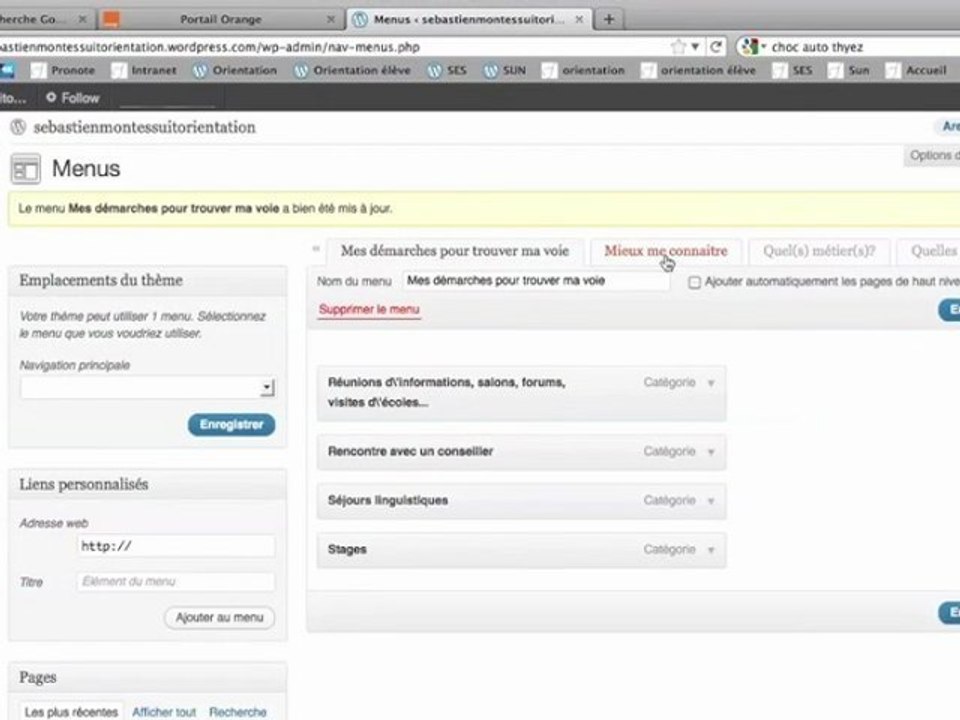960x720 pixels.
Task: Switch to Mes démarches pour trouver ma voie tab
Action: click(x=454, y=251)
